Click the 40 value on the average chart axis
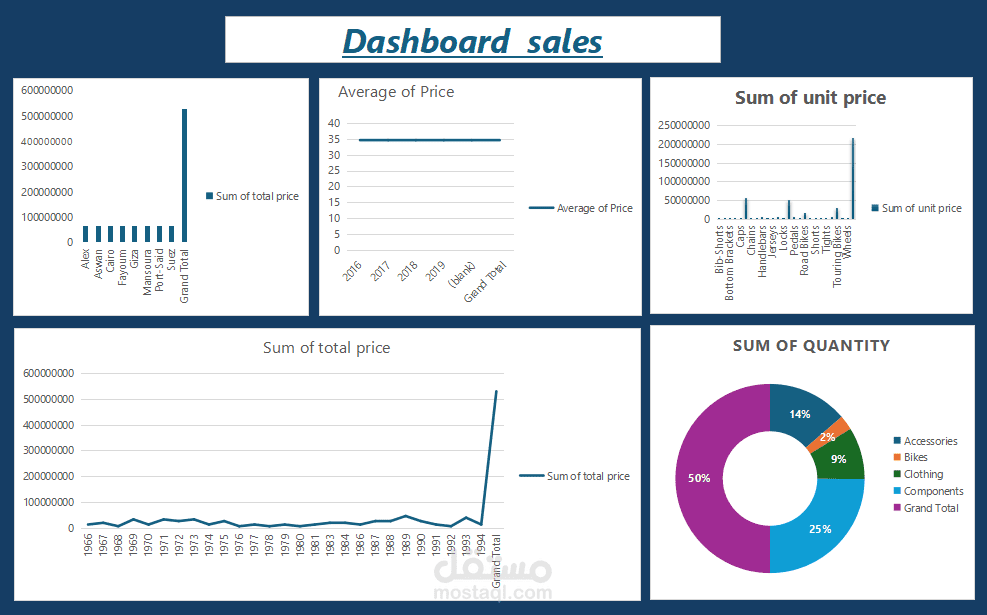Image resolution: width=987 pixels, height=615 pixels. point(334,123)
